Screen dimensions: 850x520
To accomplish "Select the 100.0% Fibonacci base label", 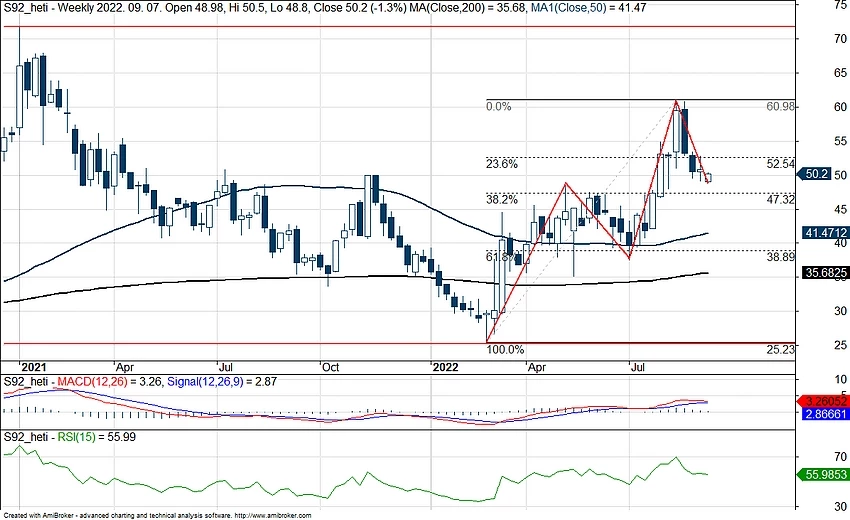I will (x=505, y=350).
